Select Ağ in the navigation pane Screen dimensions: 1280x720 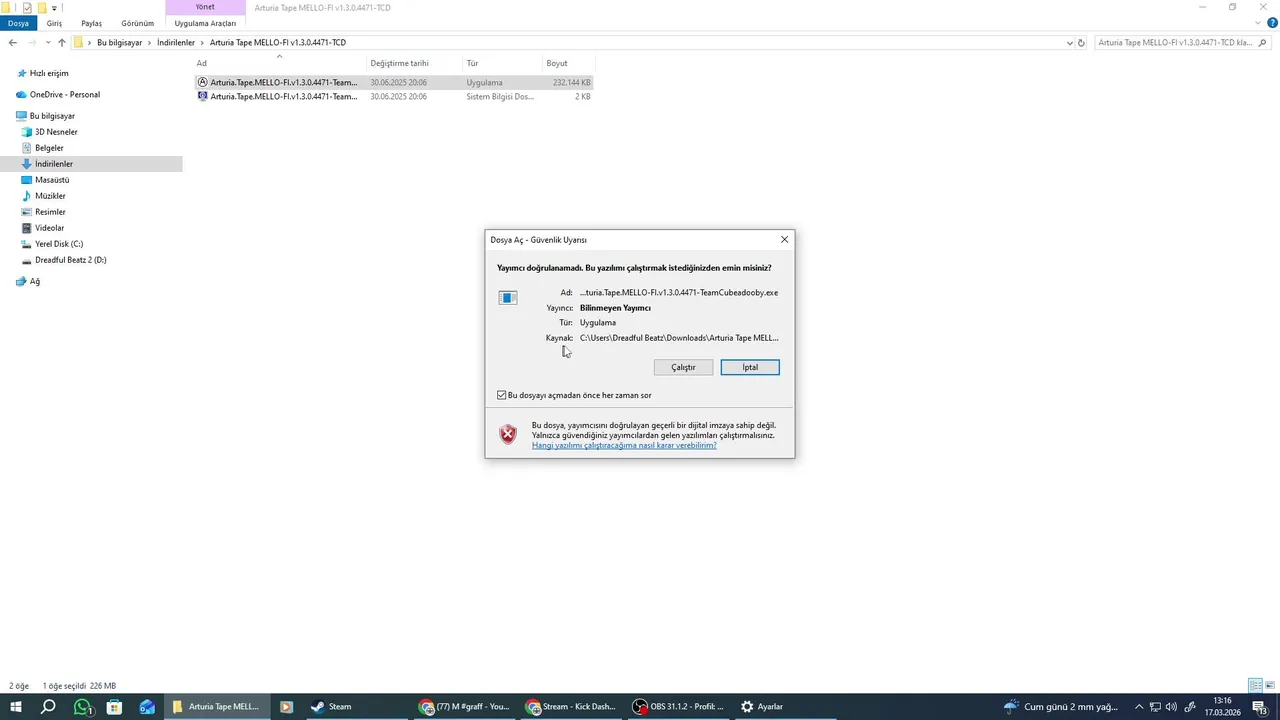click(x=34, y=282)
